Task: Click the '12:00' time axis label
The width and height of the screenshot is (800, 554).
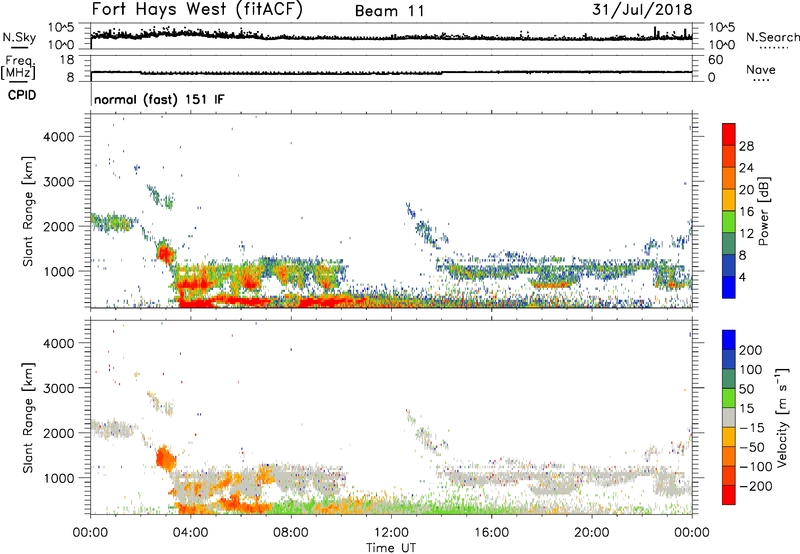Action: click(x=391, y=533)
